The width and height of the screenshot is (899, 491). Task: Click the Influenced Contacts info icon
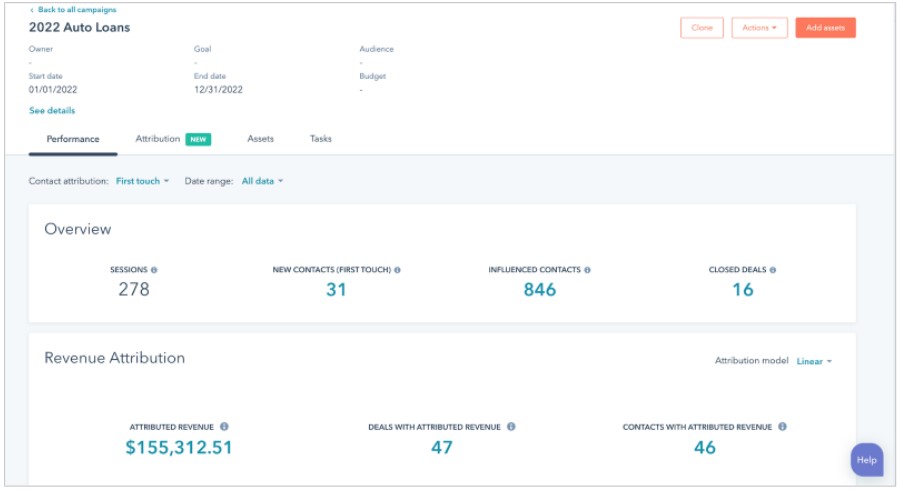tap(587, 270)
